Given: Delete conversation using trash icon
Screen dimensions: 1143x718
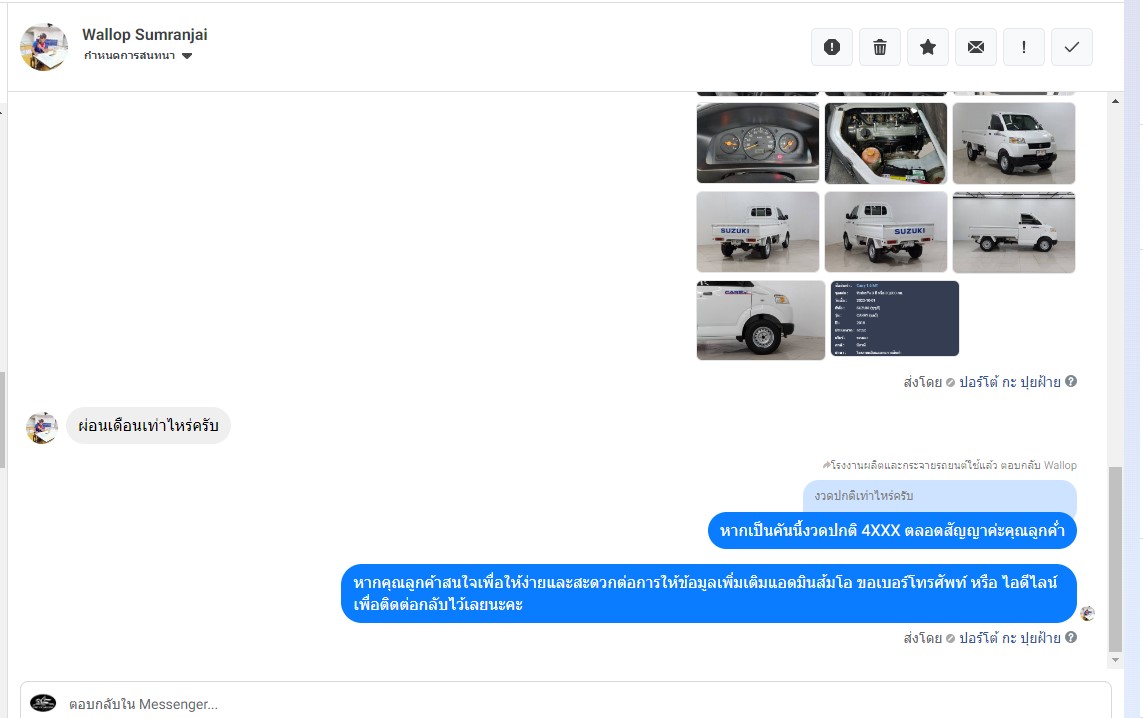Looking at the screenshot, I should 880,47.
